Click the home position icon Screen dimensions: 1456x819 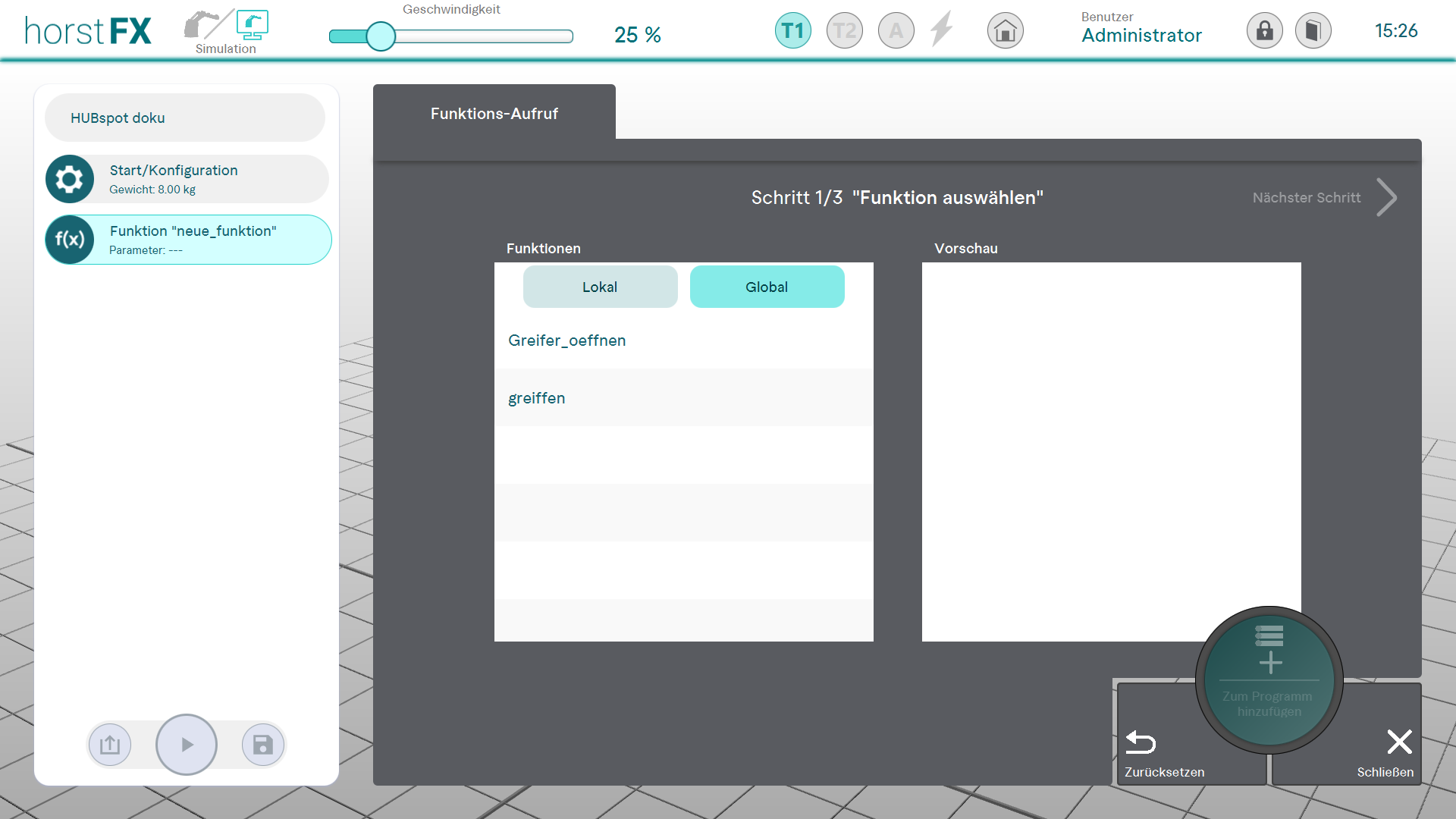[1005, 31]
